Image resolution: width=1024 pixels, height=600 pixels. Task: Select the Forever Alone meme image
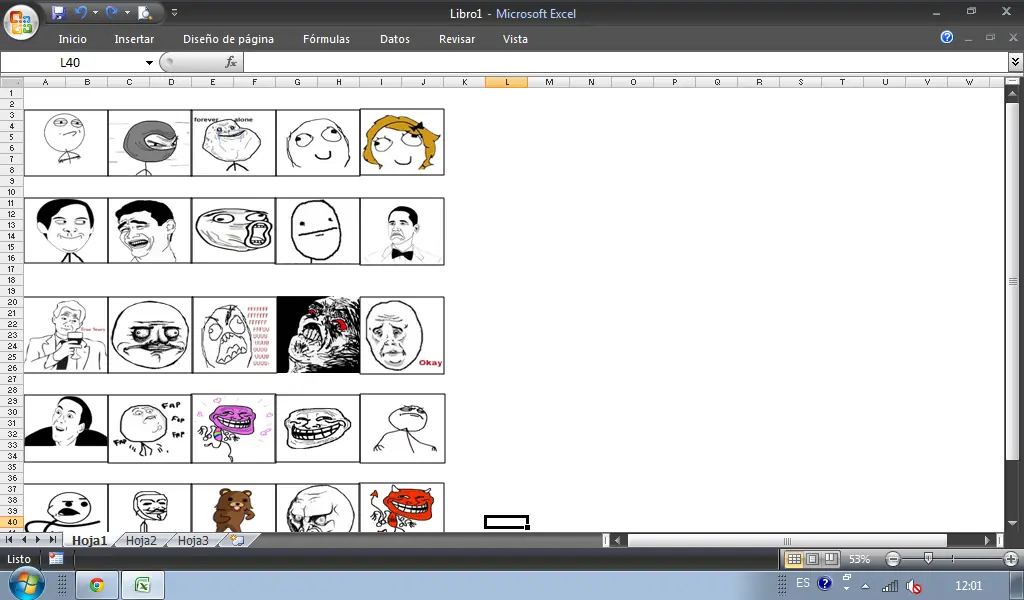point(234,143)
